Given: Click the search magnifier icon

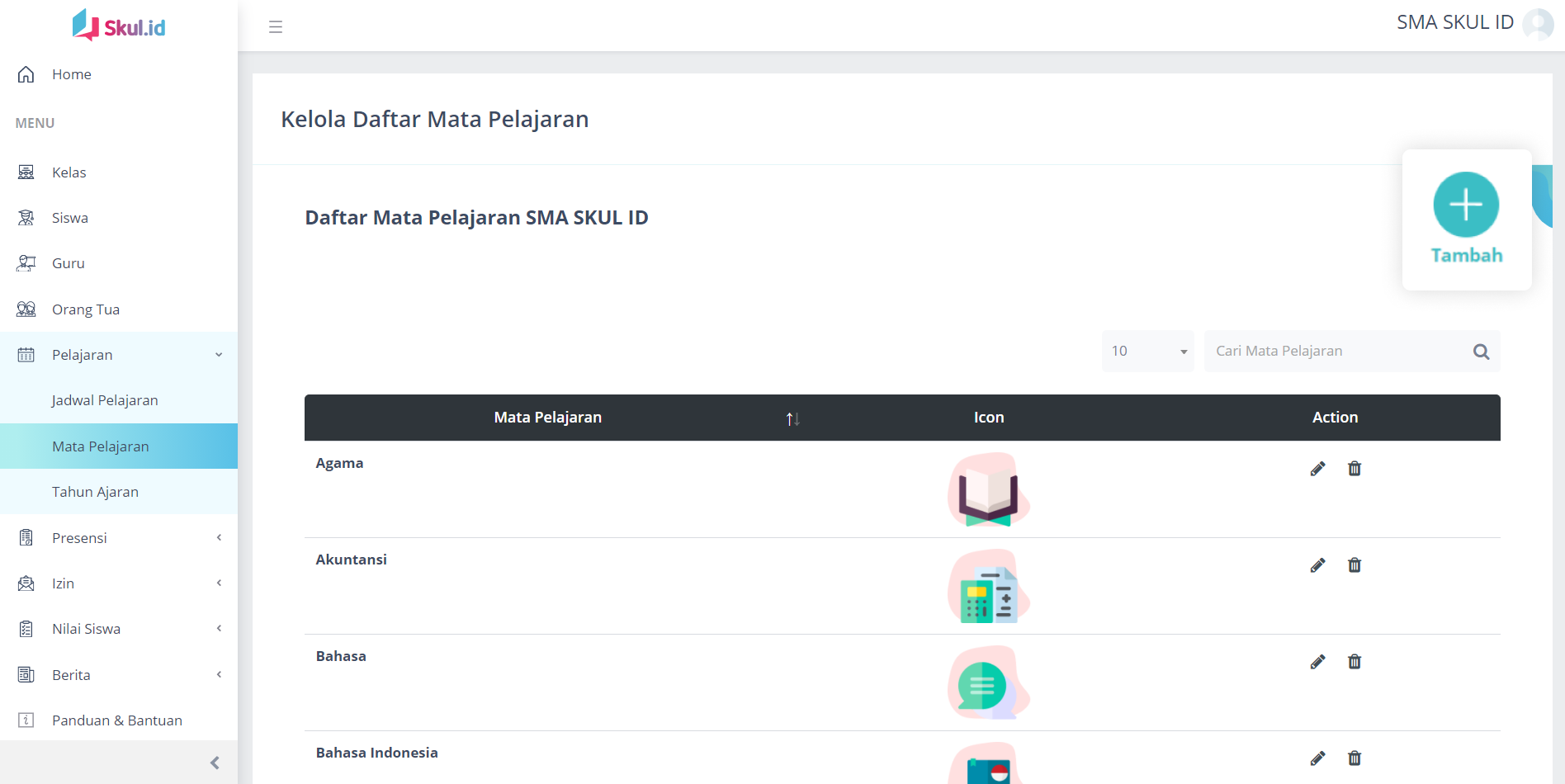Looking at the screenshot, I should (x=1481, y=352).
